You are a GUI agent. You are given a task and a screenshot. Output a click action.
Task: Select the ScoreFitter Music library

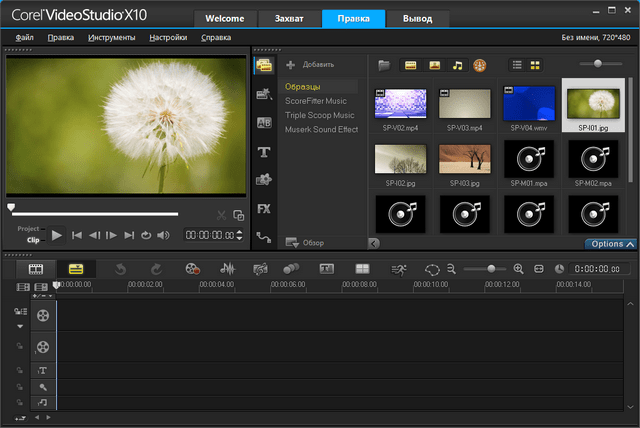tap(315, 101)
